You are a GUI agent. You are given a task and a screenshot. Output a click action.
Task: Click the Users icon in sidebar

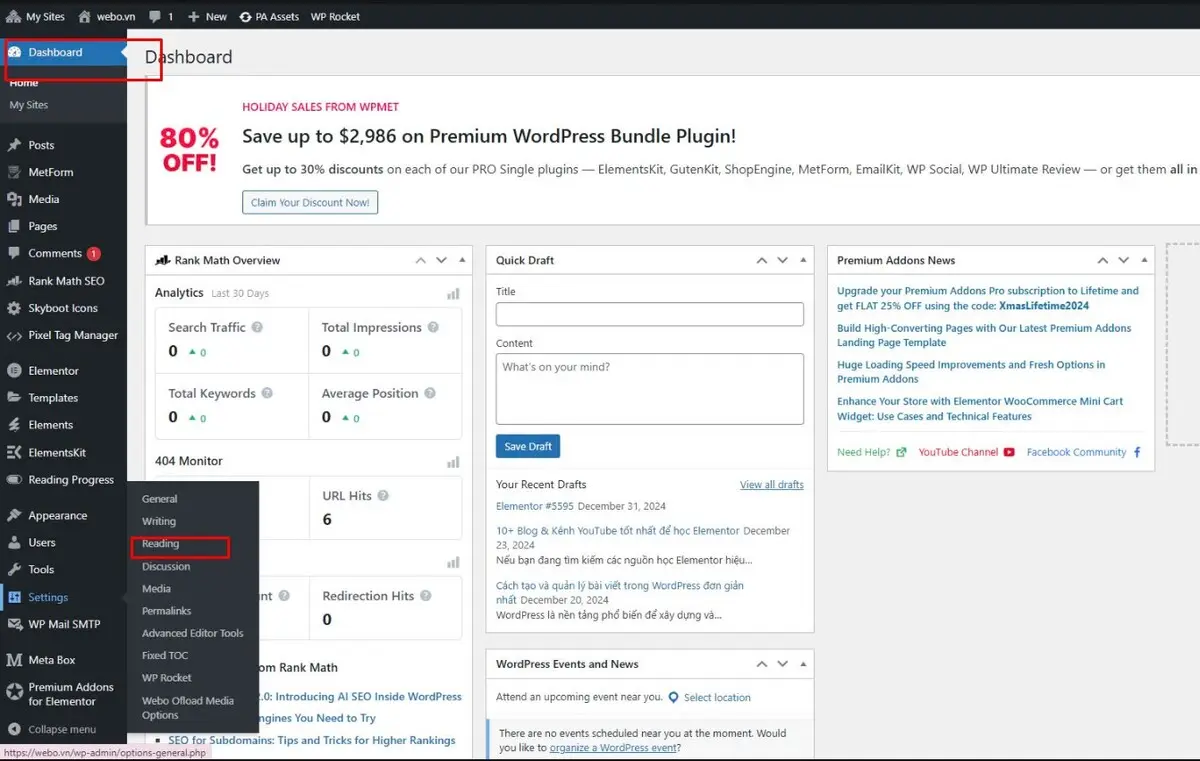click(14, 542)
